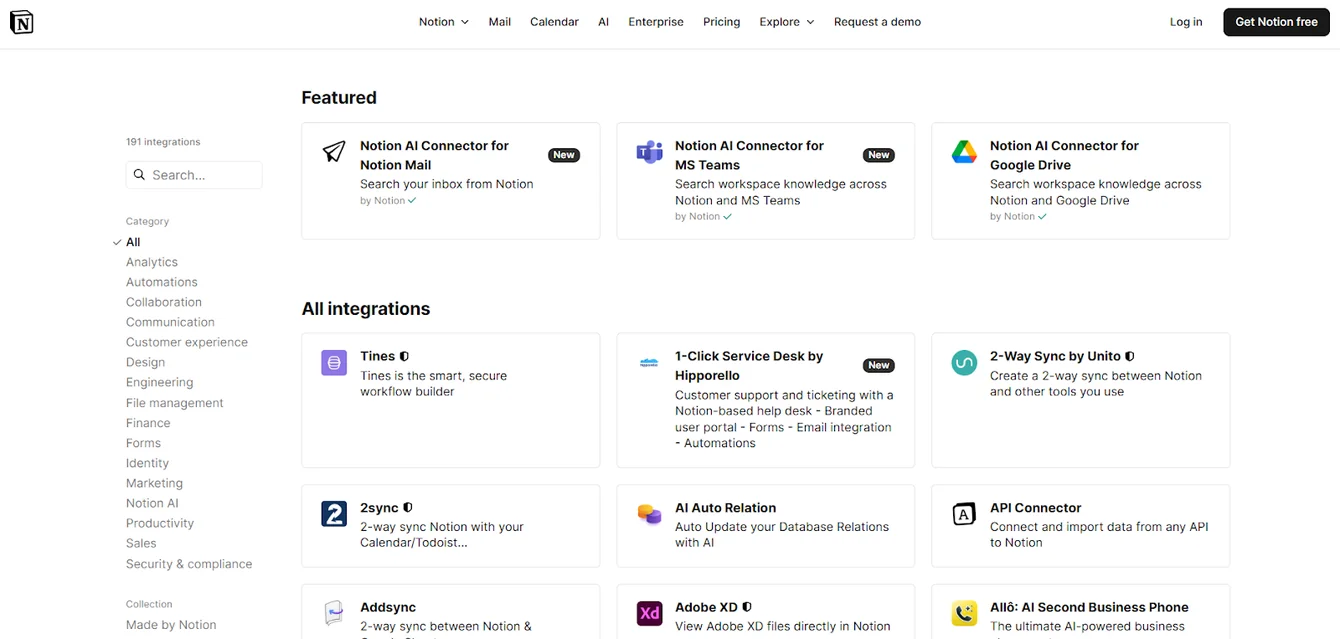Click the 2sync blue number icon
Viewport: 1340px width, 639px height.
334,514
